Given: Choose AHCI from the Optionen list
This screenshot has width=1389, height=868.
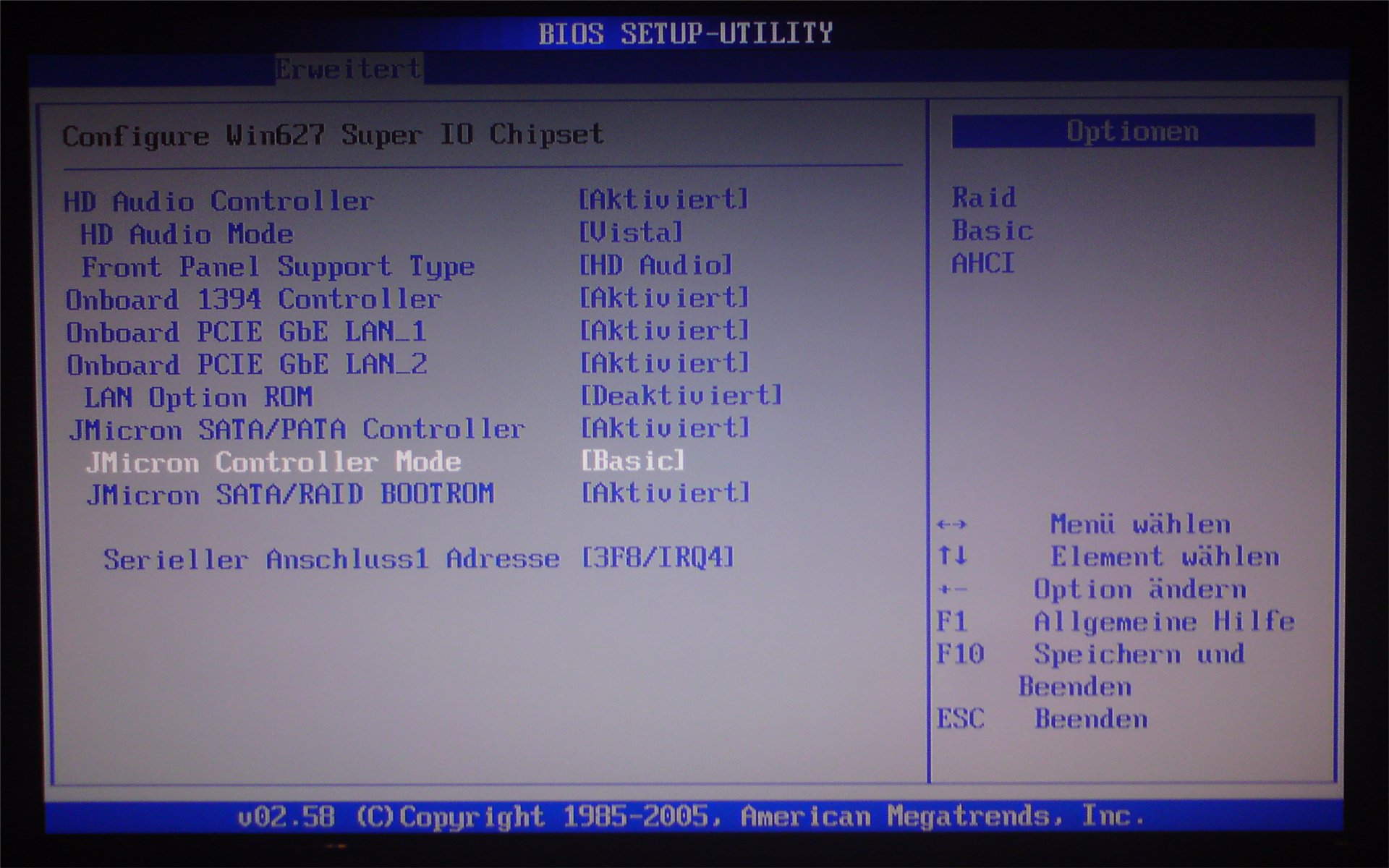Looking at the screenshot, I should (982, 263).
